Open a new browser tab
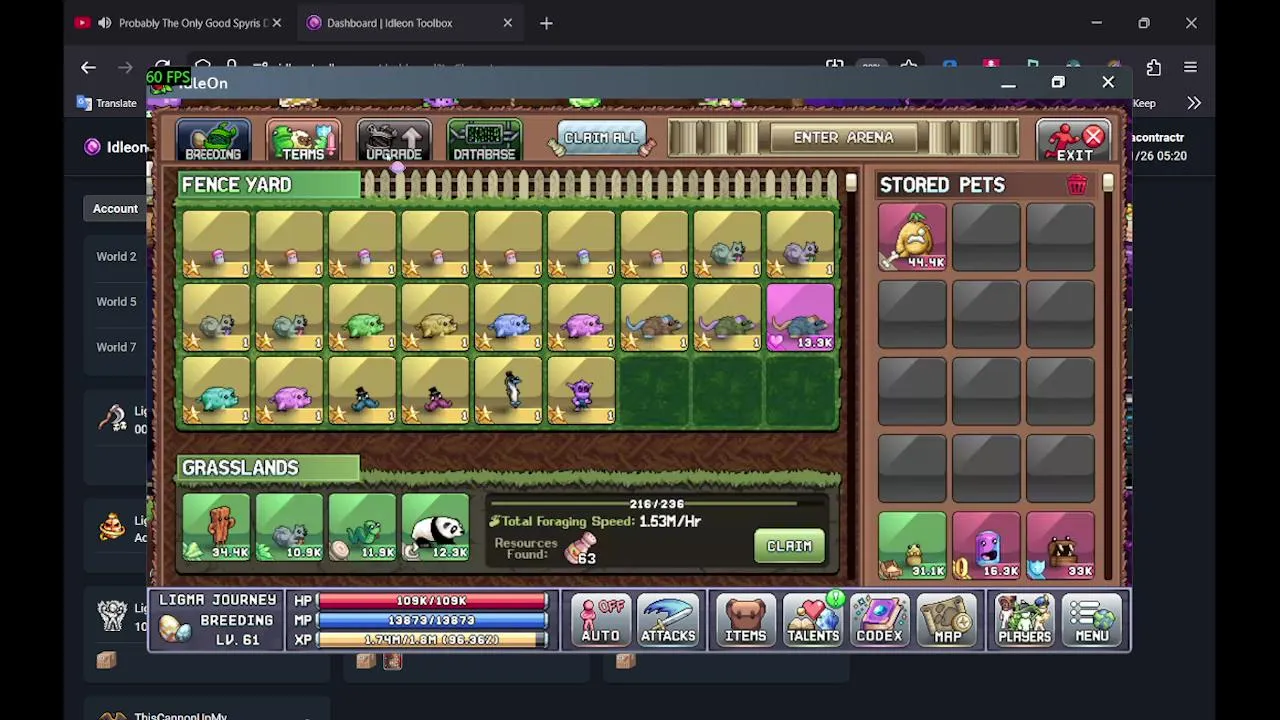 pos(546,23)
